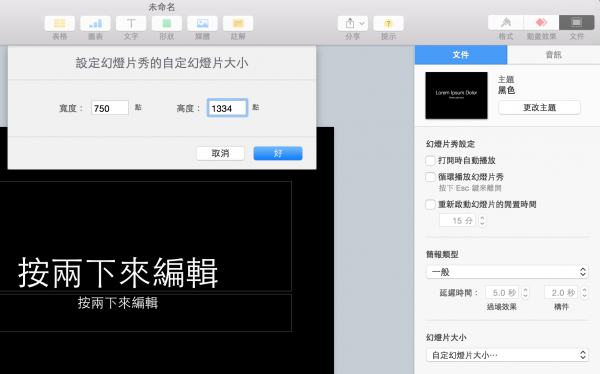
Task: Enable 循環播放幻燈片秀 checkbox
Action: point(430,177)
